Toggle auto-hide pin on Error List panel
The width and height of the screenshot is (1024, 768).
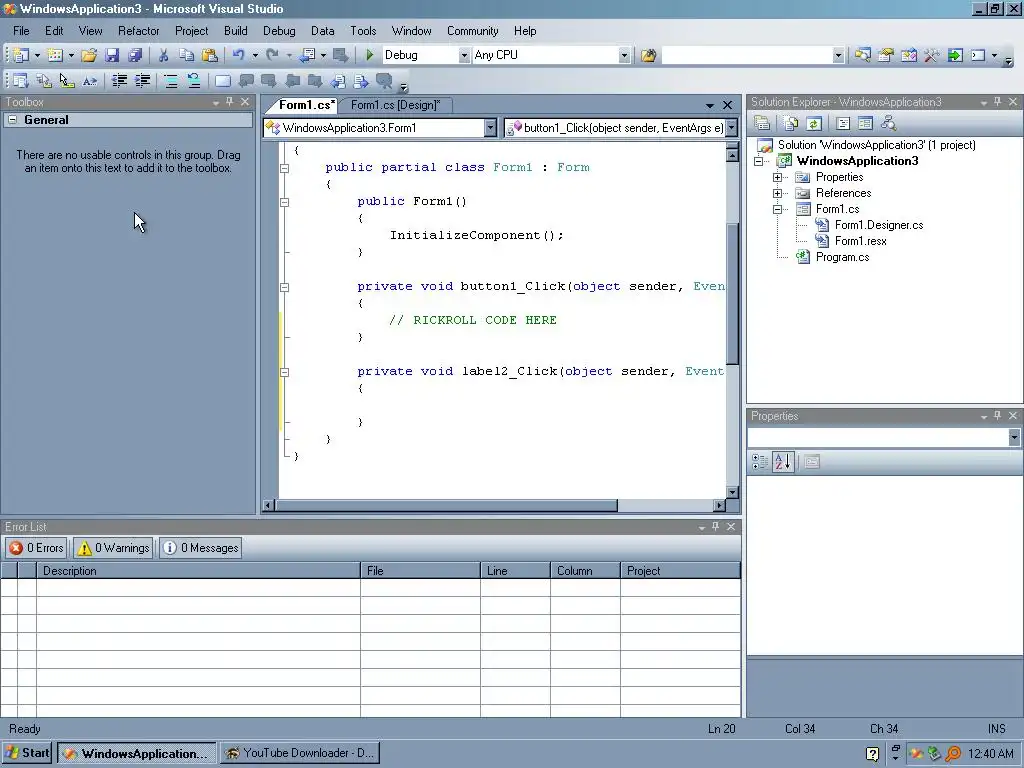(716, 526)
